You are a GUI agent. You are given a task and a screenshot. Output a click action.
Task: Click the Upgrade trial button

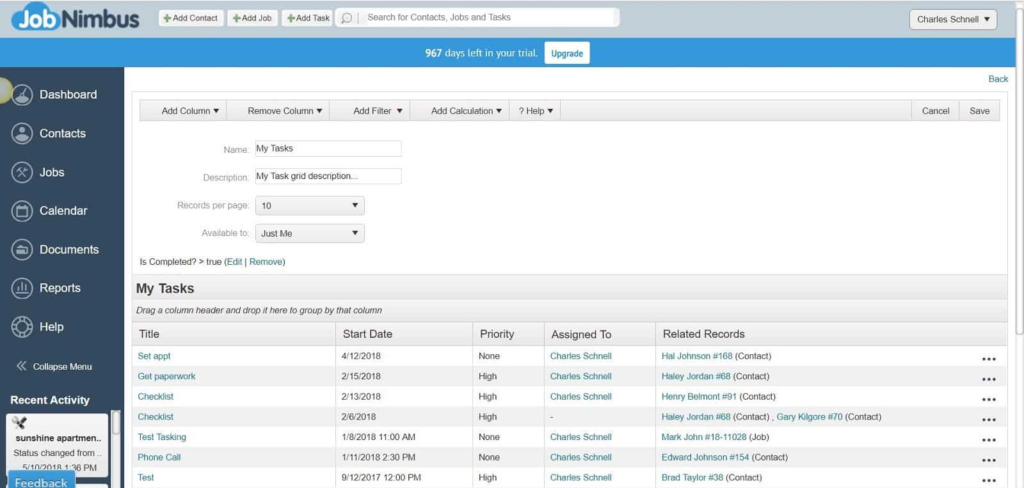tap(567, 54)
